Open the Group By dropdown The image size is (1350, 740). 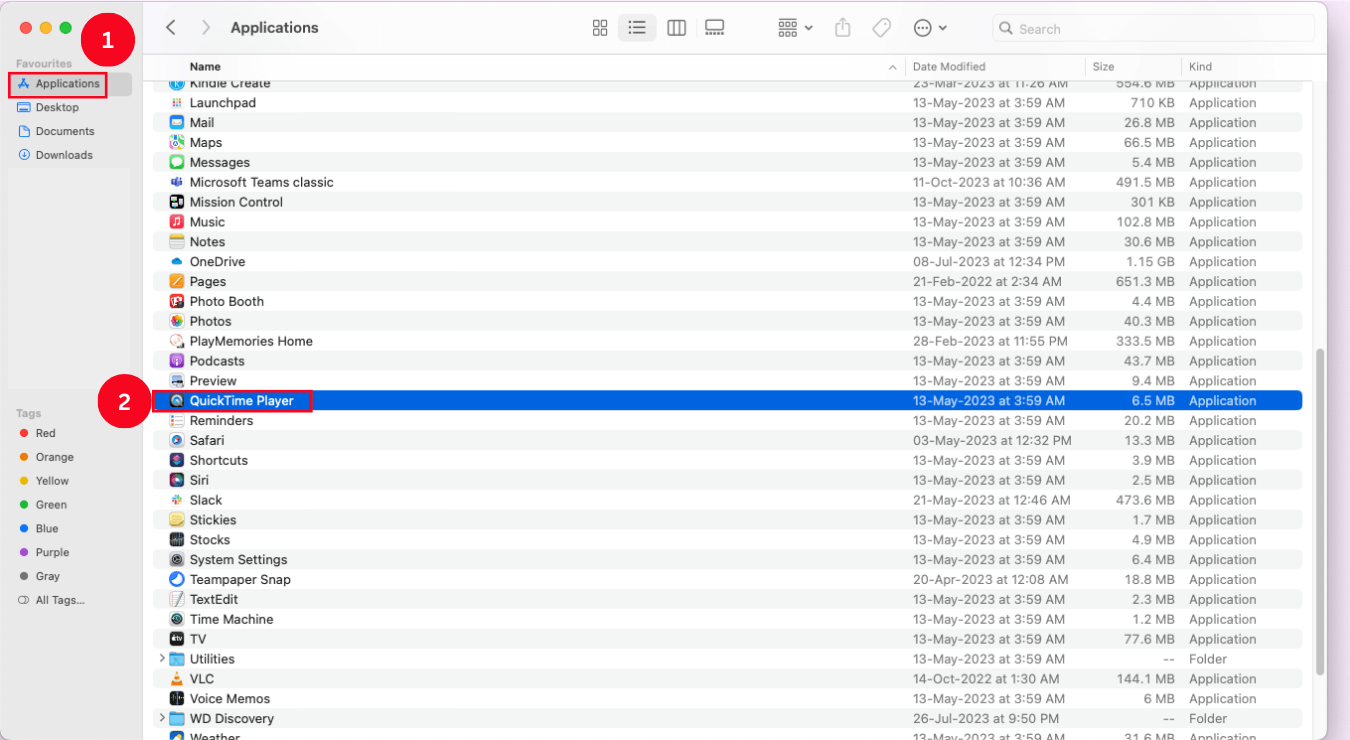795,28
